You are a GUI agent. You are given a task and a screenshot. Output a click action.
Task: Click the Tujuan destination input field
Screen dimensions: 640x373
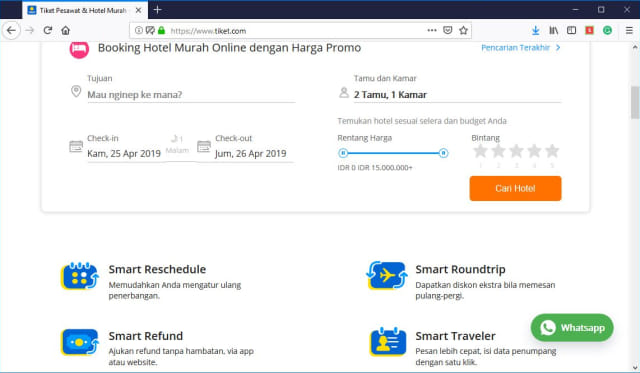coord(191,95)
